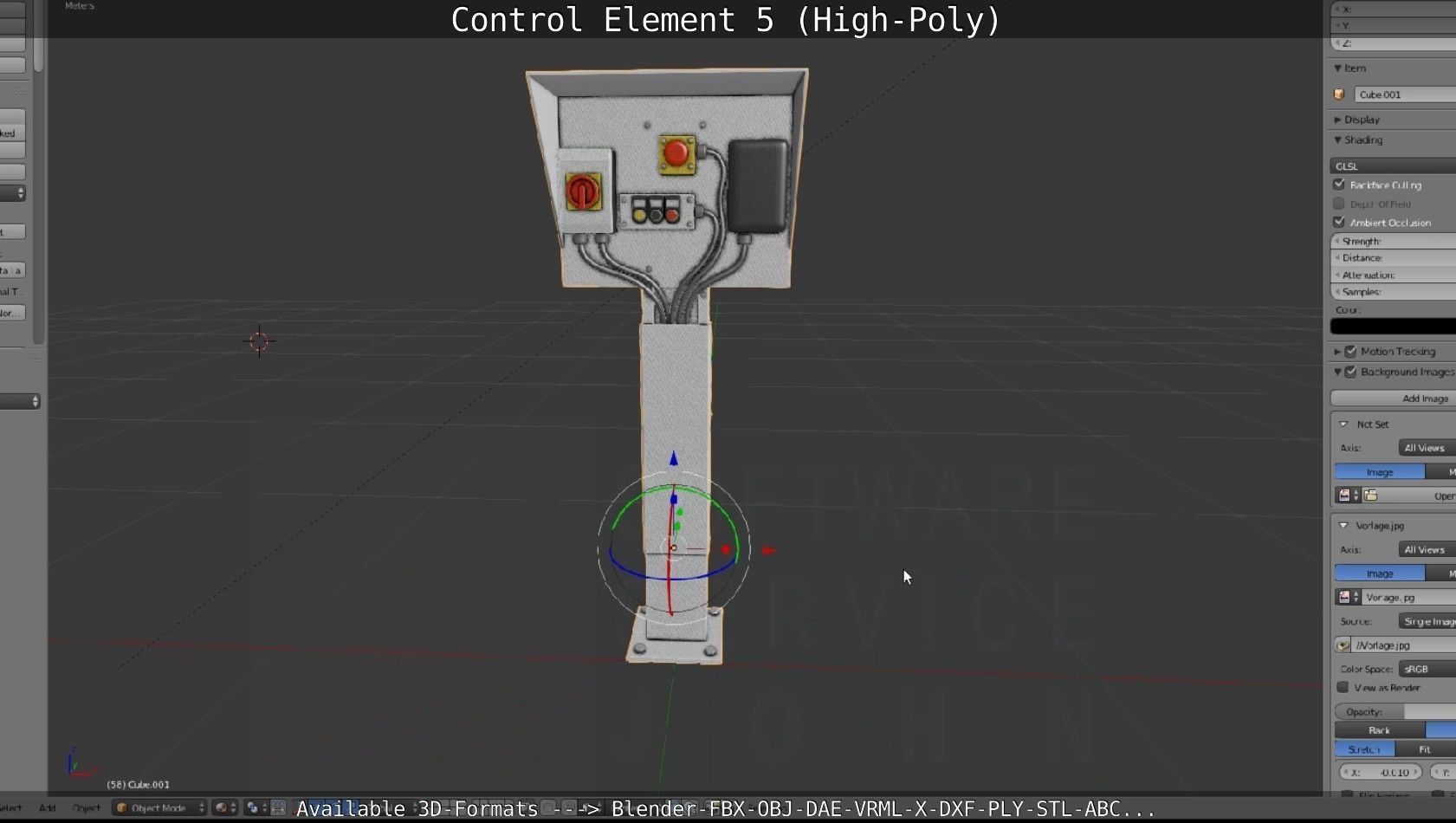Toggle the Depth Of Field checkbox
1456x823 pixels.
tap(1339, 204)
